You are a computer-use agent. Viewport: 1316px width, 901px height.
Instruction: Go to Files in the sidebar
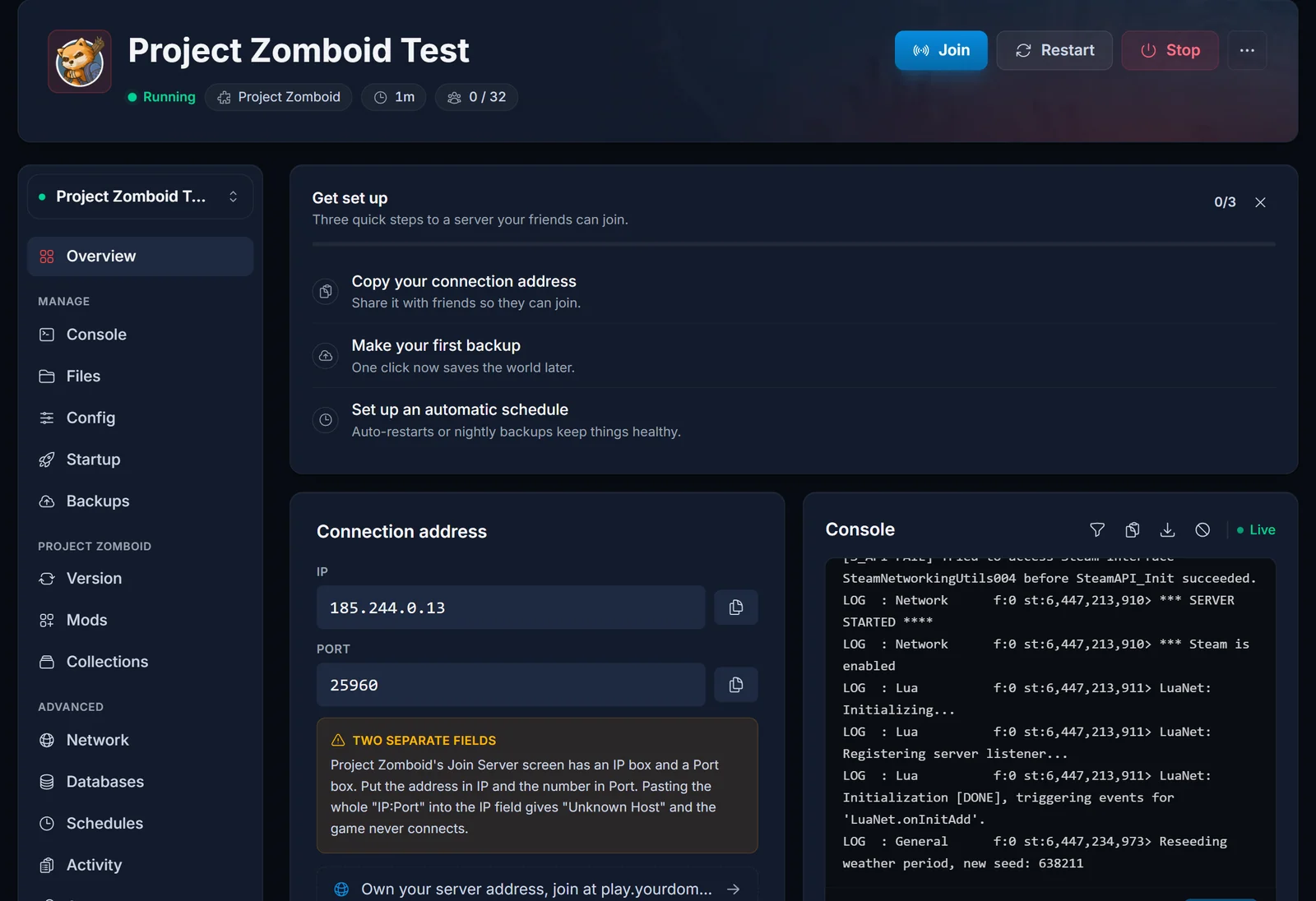(x=140, y=376)
